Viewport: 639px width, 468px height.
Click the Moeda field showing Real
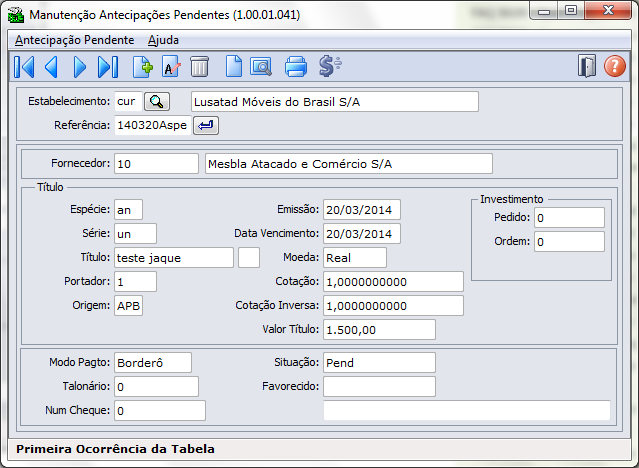(x=355, y=258)
